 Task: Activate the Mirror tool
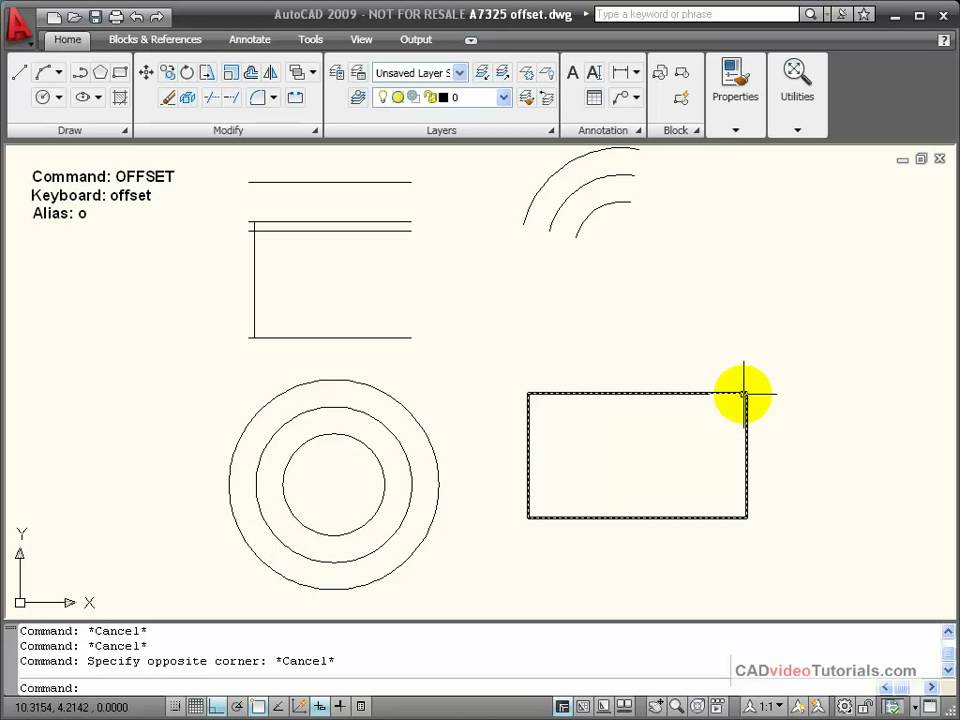(270, 72)
